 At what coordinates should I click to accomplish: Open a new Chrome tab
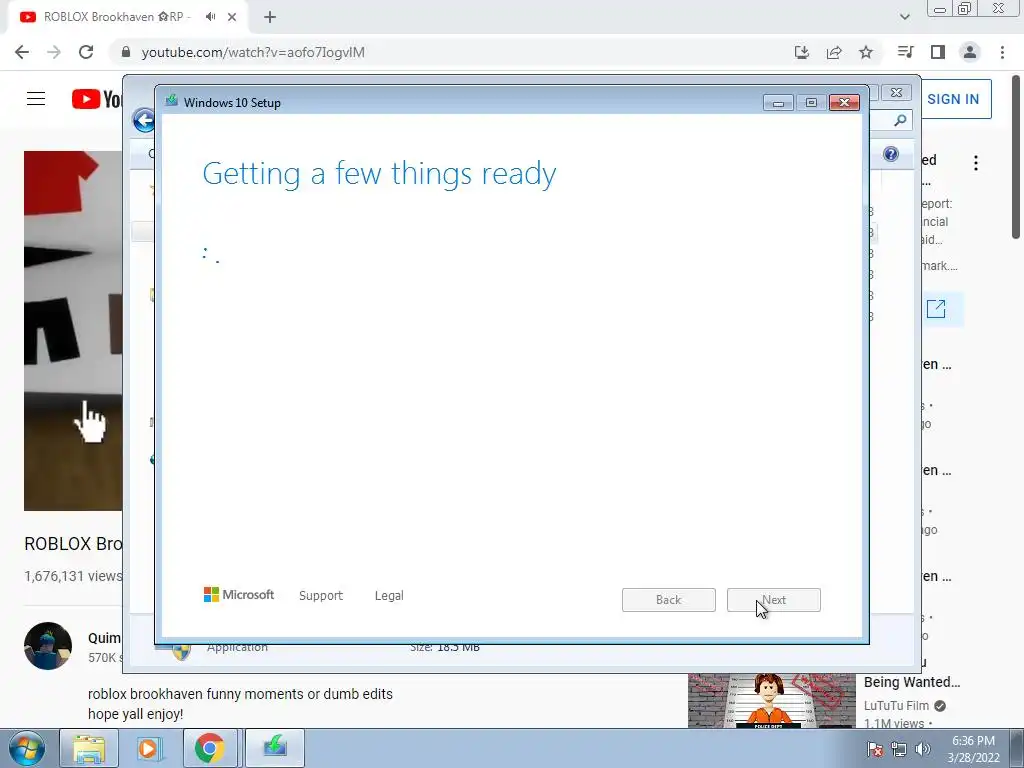coord(270,17)
